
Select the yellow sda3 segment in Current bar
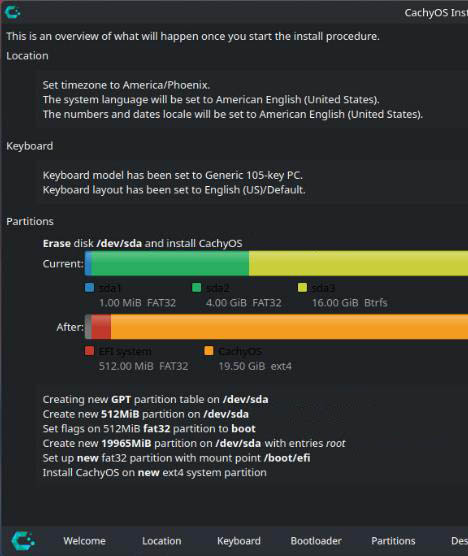tap(358, 263)
